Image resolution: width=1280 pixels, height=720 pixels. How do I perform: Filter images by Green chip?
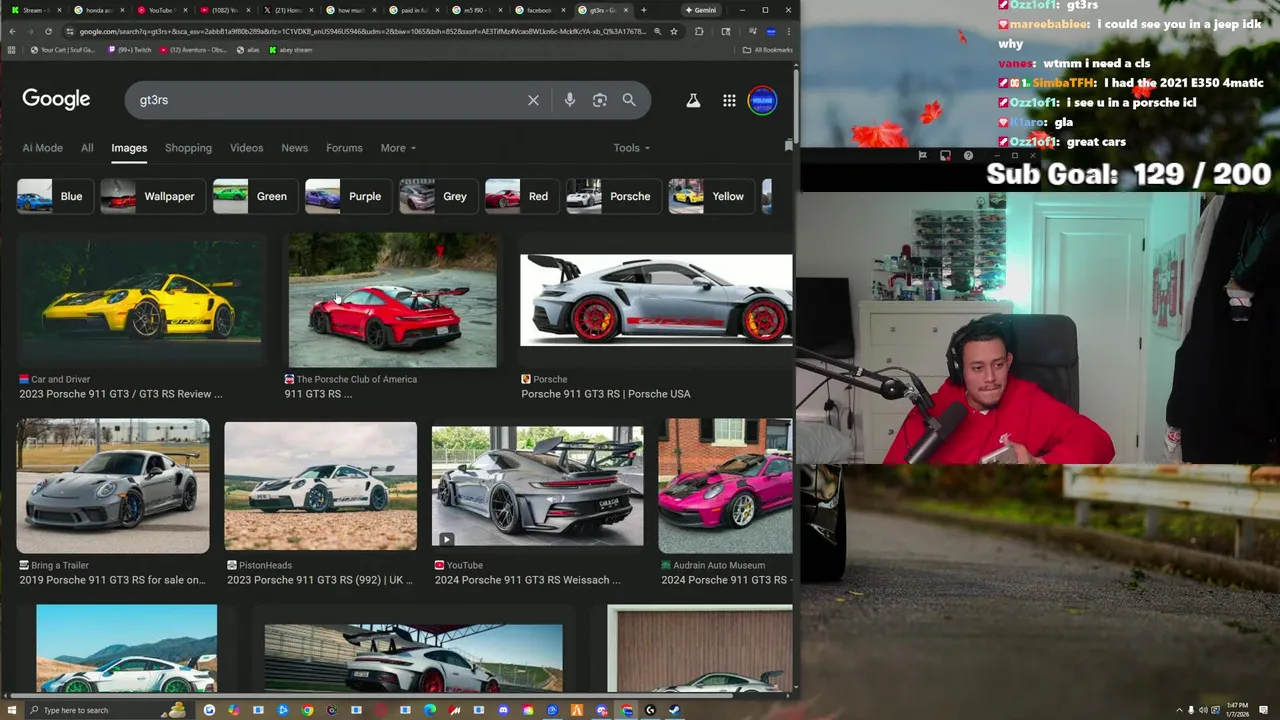(256, 196)
